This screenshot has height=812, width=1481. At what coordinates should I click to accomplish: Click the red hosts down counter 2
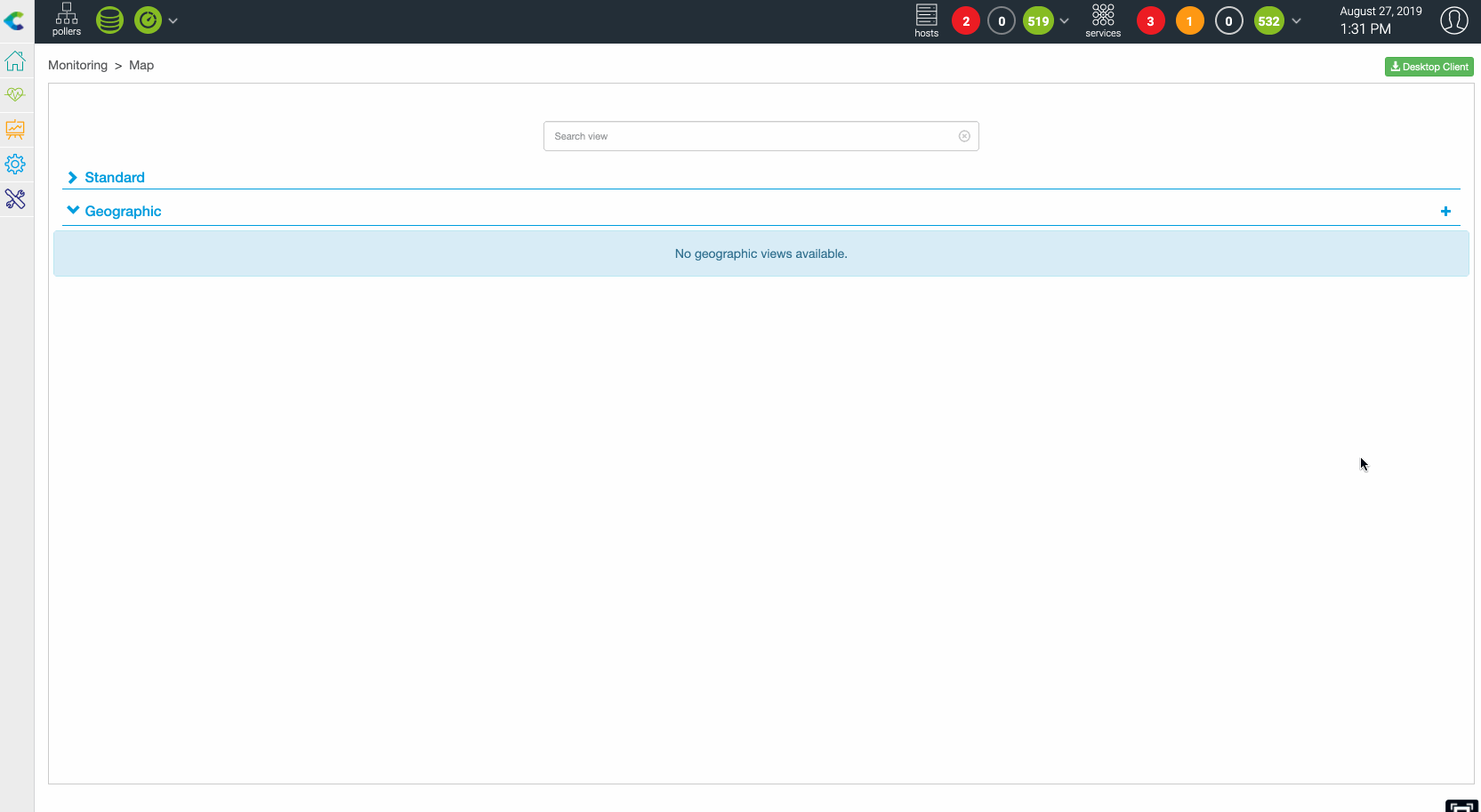(966, 21)
